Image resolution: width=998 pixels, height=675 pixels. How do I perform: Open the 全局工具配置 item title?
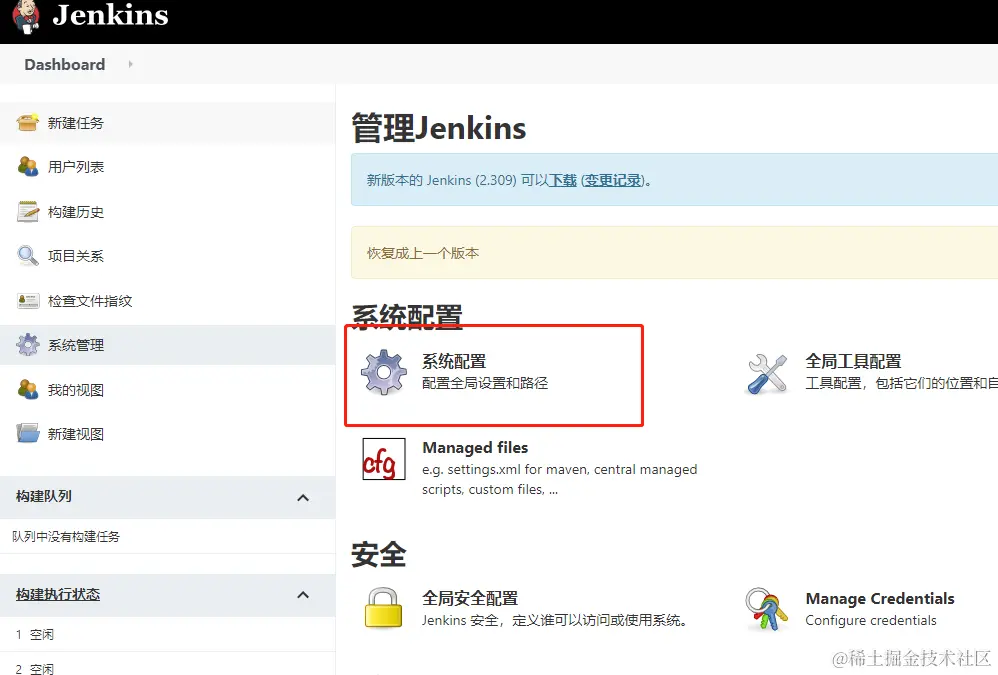click(853, 361)
